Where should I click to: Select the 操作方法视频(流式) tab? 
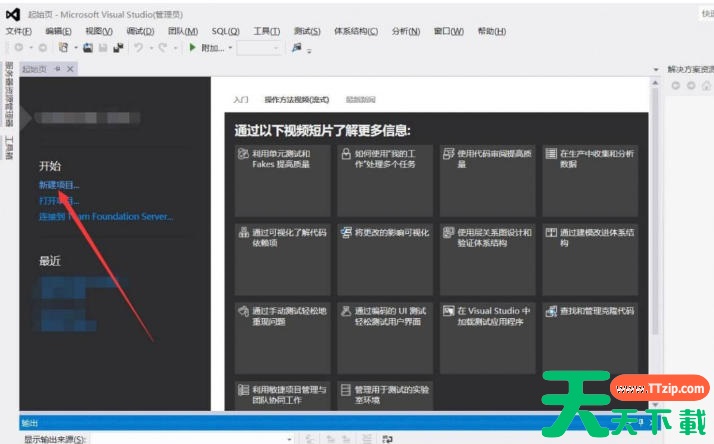pyautogui.click(x=296, y=99)
